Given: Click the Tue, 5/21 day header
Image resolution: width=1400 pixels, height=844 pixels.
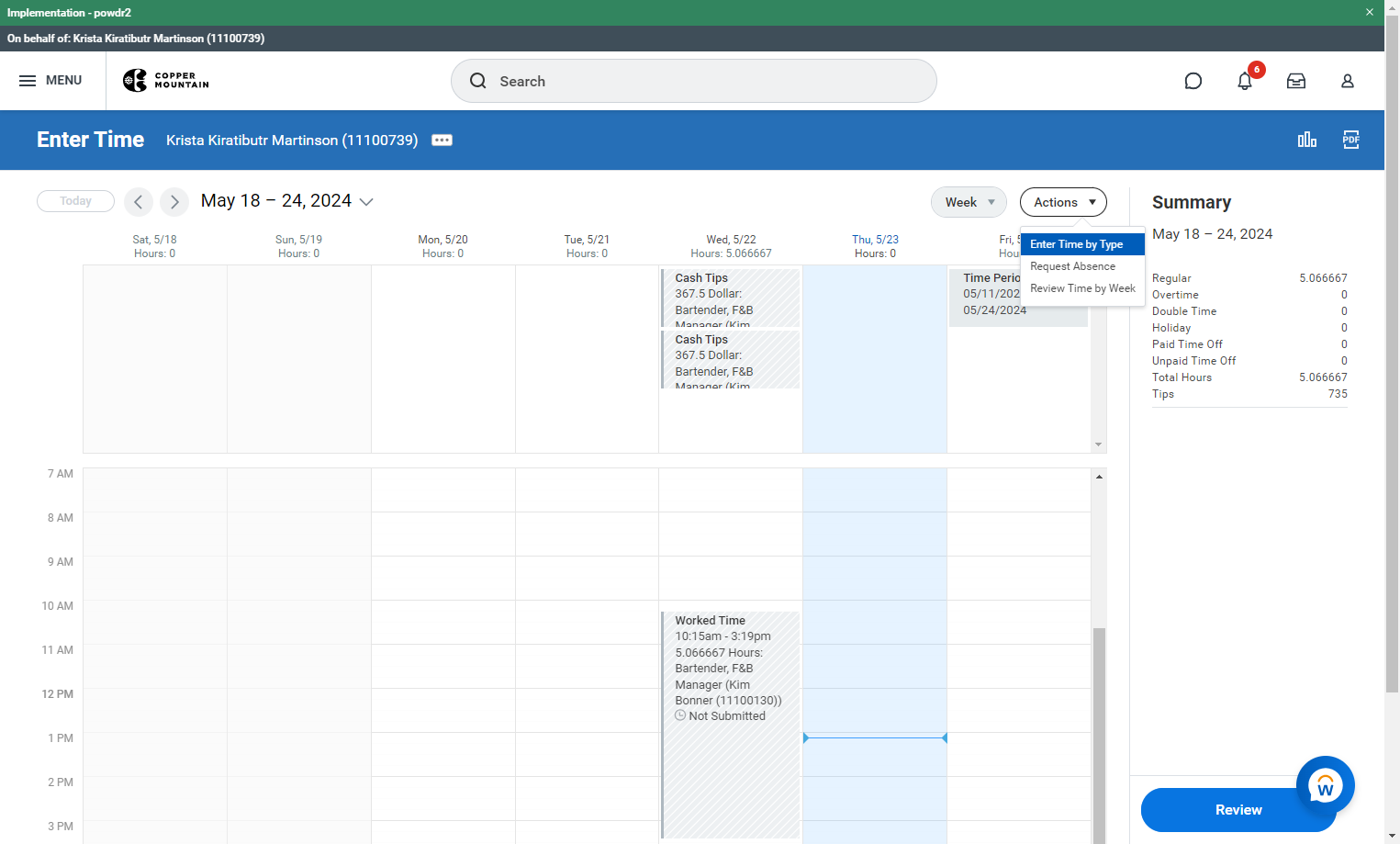Looking at the screenshot, I should (587, 246).
